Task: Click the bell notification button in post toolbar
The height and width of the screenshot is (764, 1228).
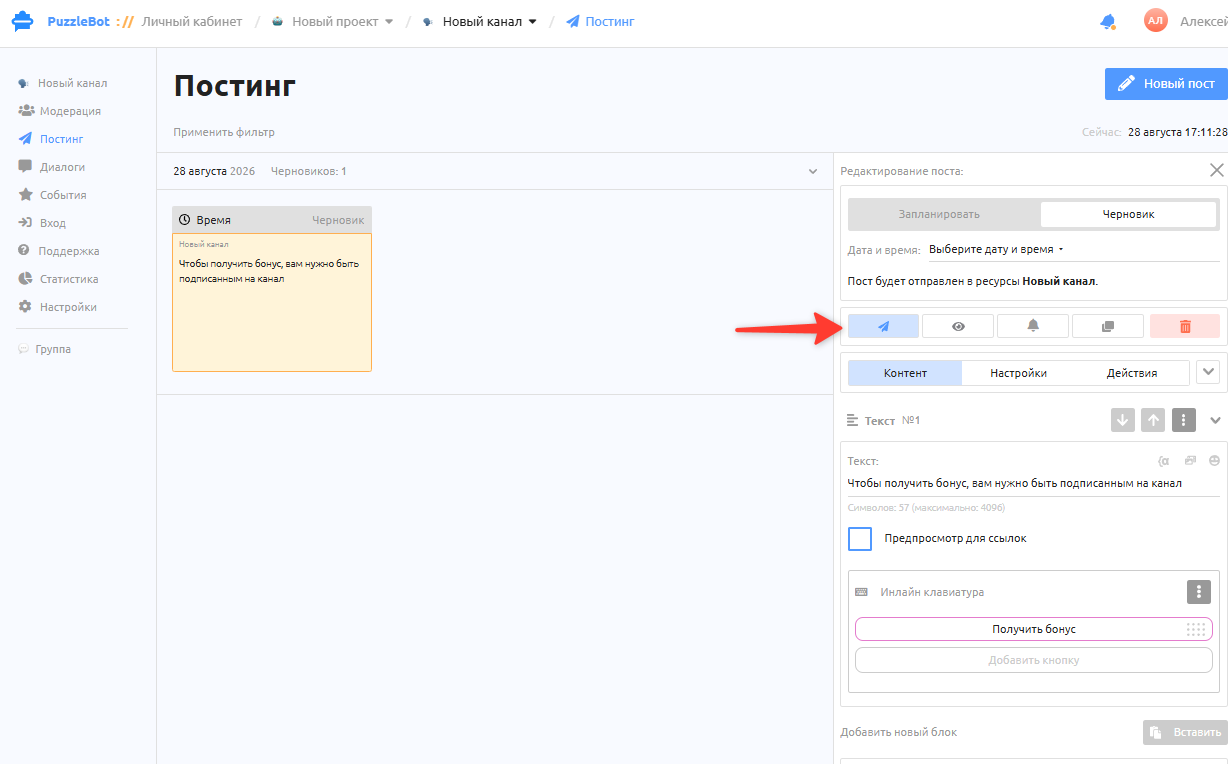Action: pyautogui.click(x=1033, y=326)
